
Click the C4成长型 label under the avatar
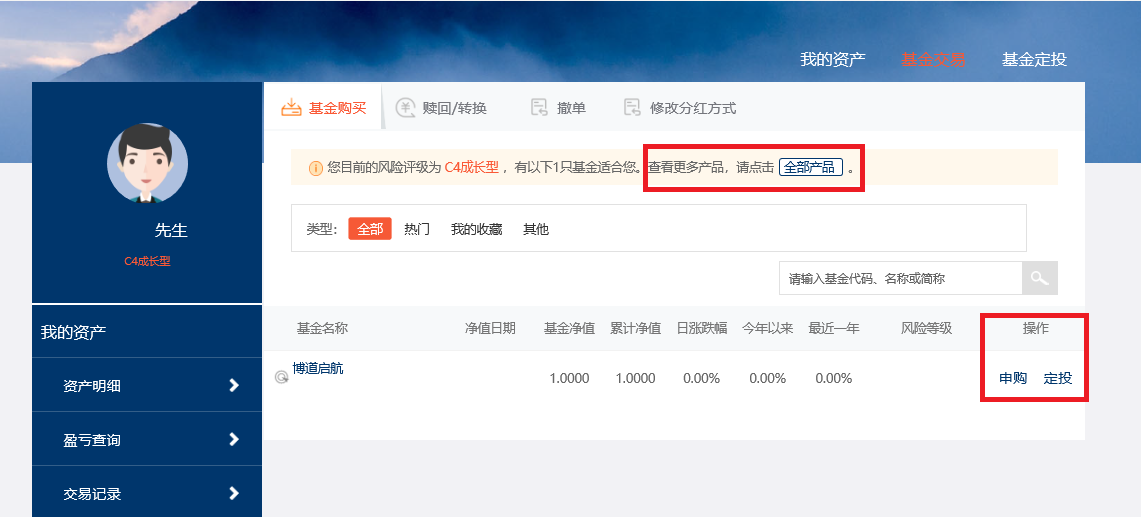pyautogui.click(x=148, y=261)
